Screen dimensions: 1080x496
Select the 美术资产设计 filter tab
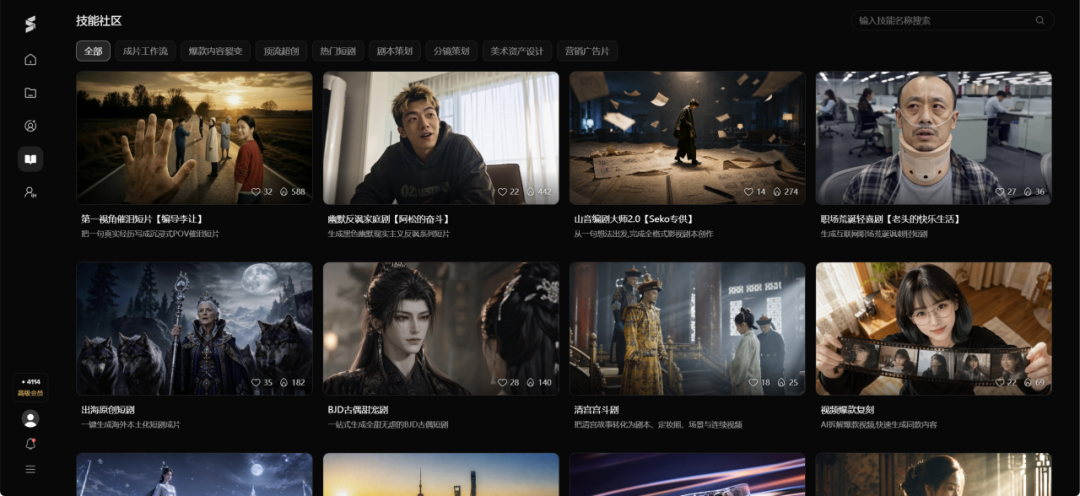click(517, 51)
